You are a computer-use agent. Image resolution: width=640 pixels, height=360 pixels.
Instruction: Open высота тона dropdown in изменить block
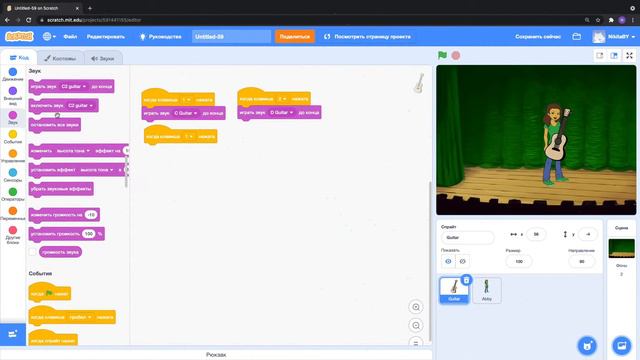(73, 151)
